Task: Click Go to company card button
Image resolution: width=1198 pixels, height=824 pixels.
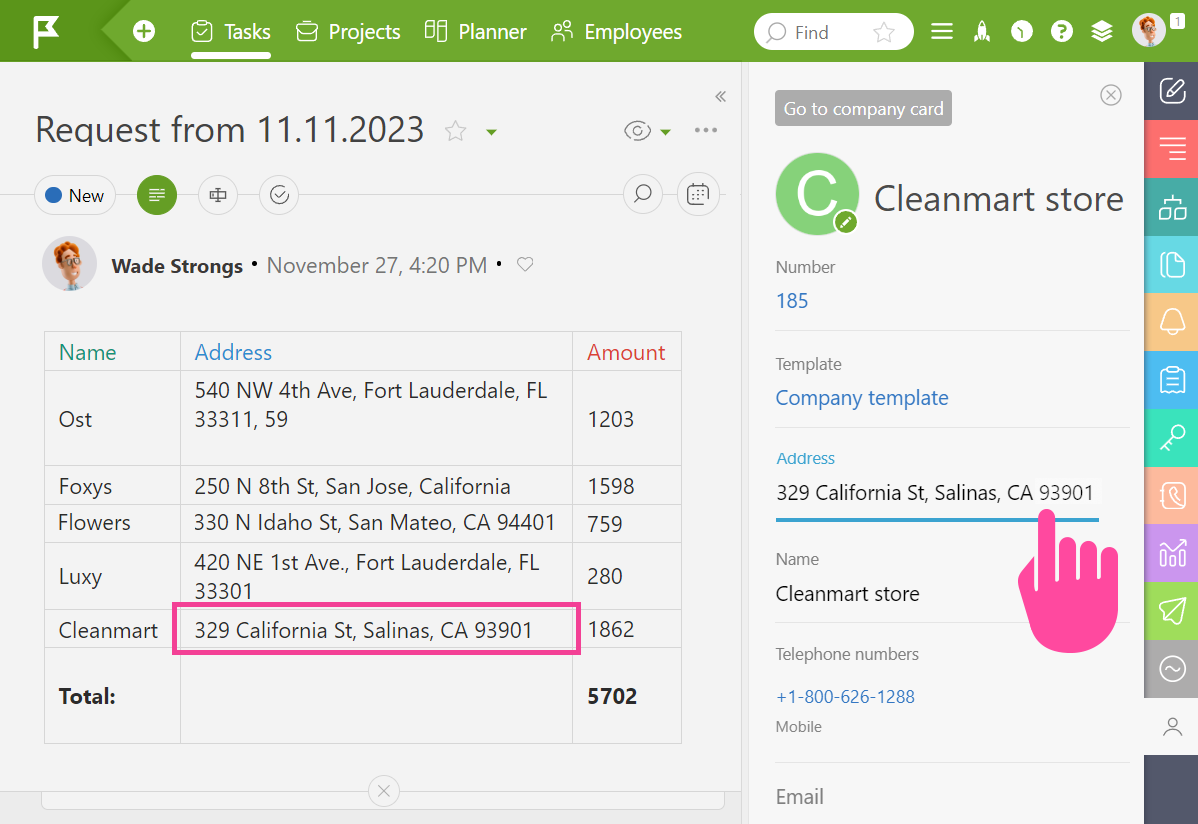Action: pos(863,109)
